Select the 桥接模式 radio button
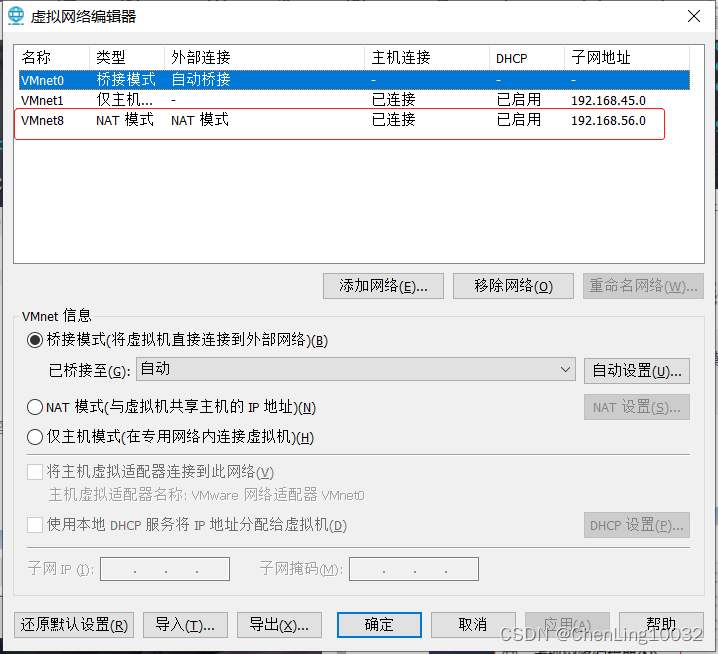Image resolution: width=718 pixels, height=654 pixels. tap(35, 340)
